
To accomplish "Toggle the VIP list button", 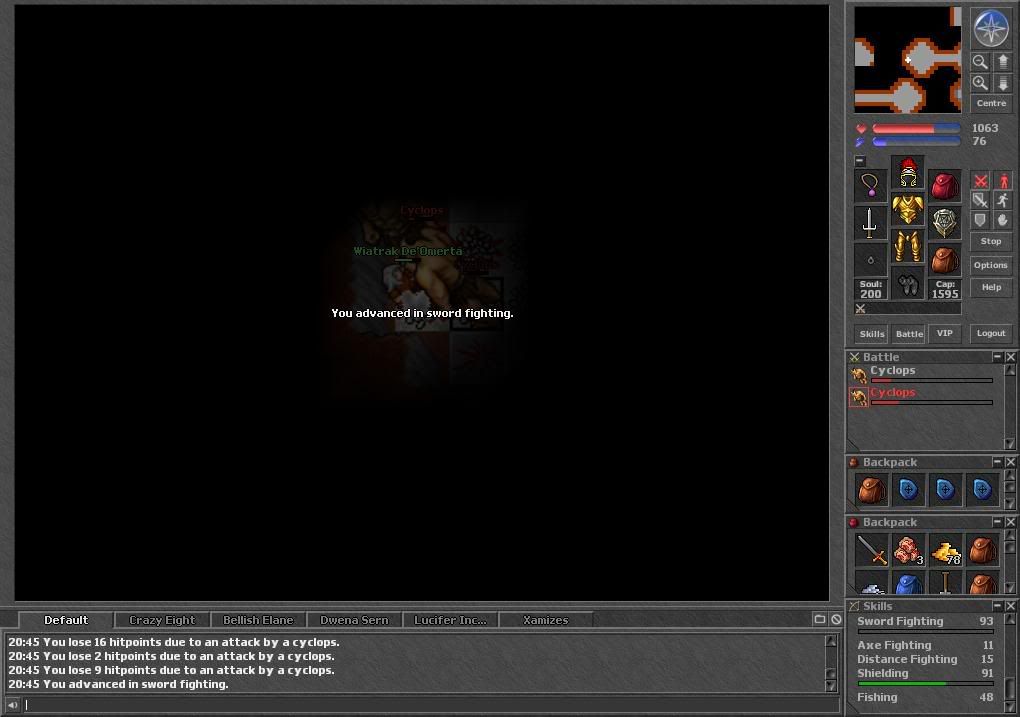I will (945, 334).
